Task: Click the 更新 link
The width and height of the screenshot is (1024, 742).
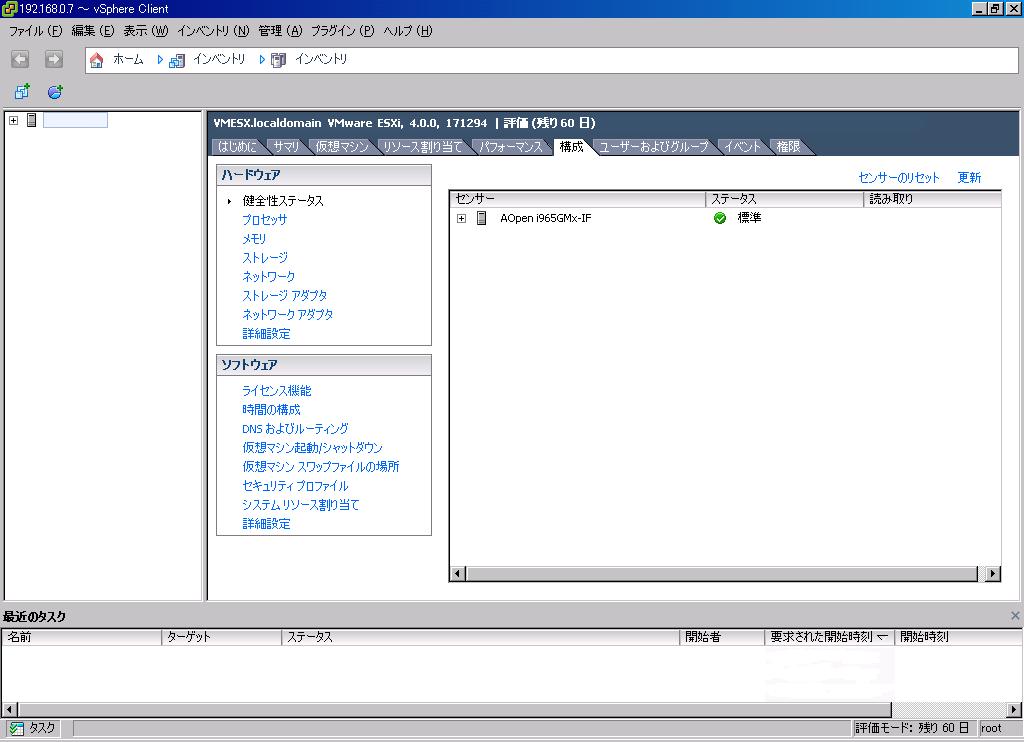Action: click(969, 178)
